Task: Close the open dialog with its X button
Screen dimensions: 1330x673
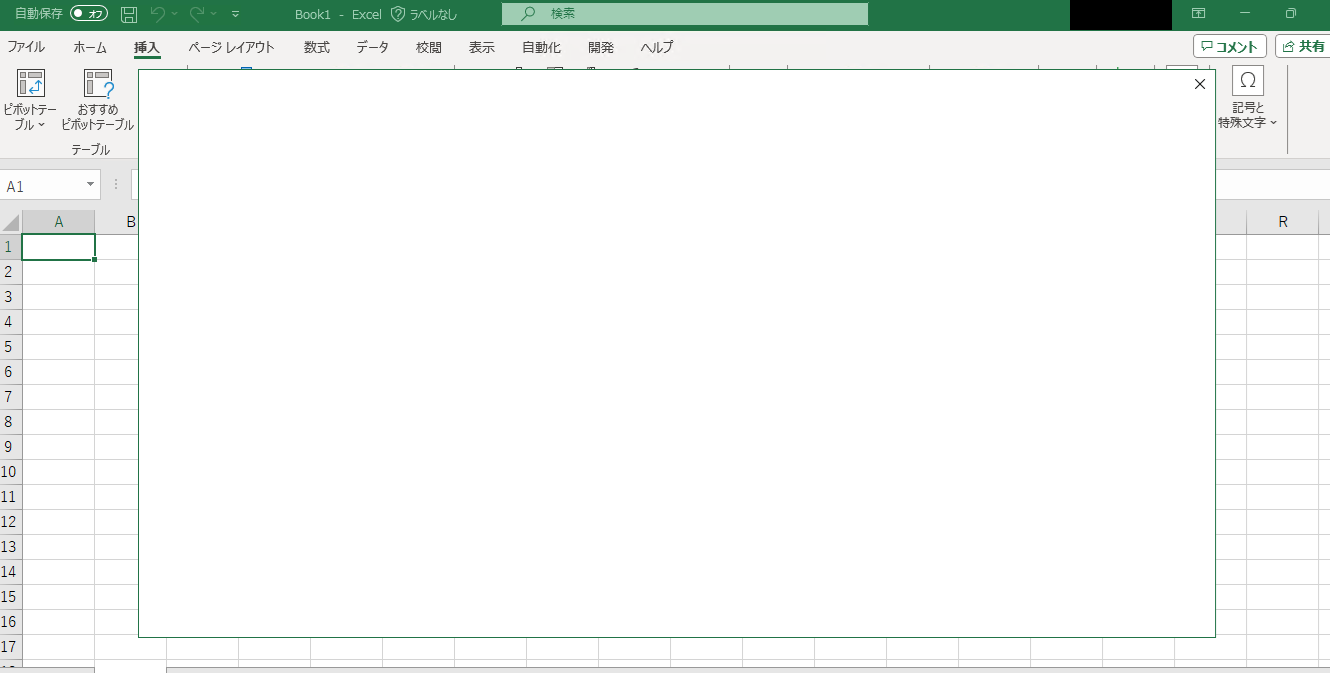Action: tap(1199, 84)
